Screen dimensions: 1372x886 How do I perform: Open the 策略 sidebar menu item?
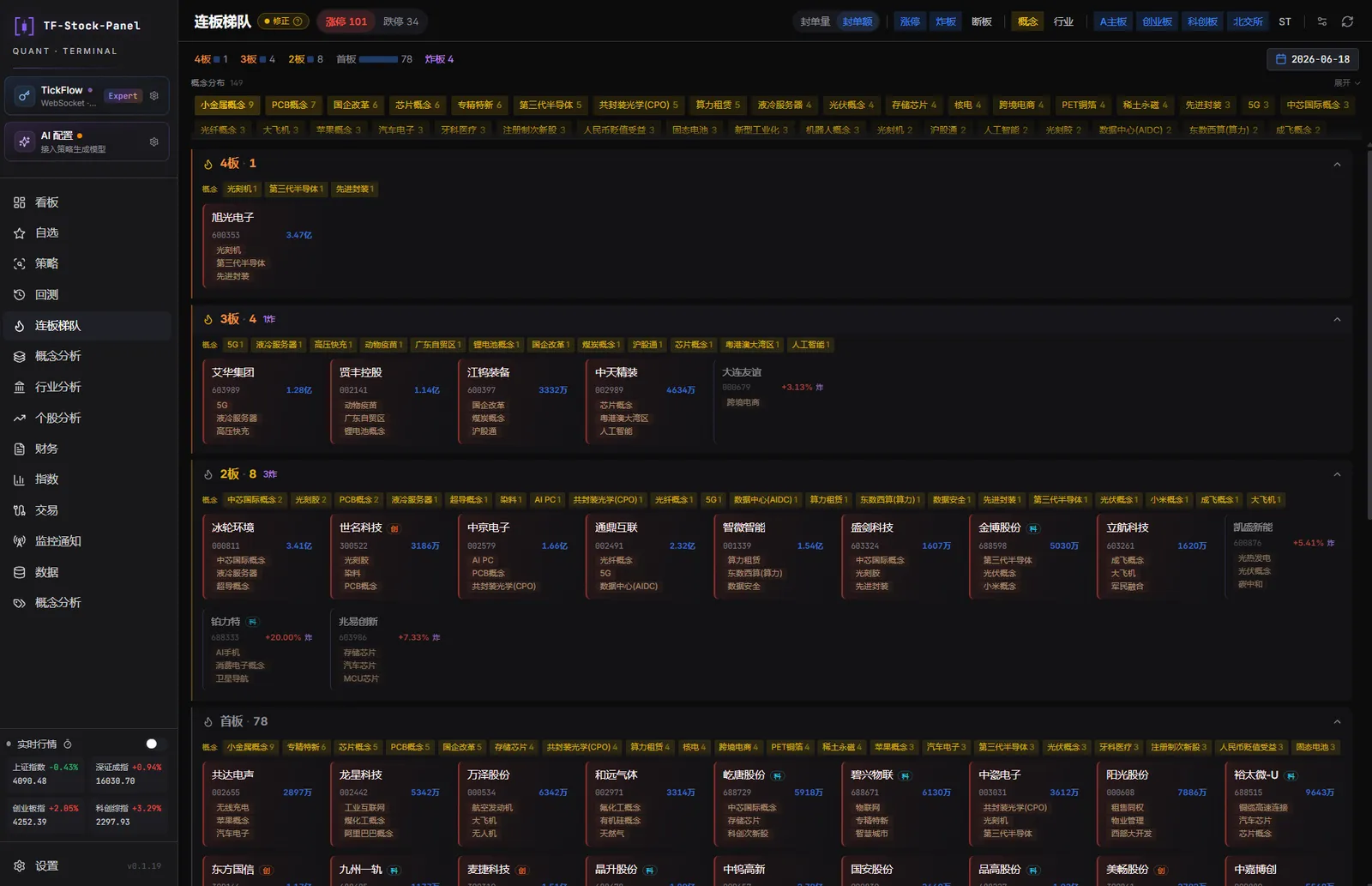click(x=86, y=264)
